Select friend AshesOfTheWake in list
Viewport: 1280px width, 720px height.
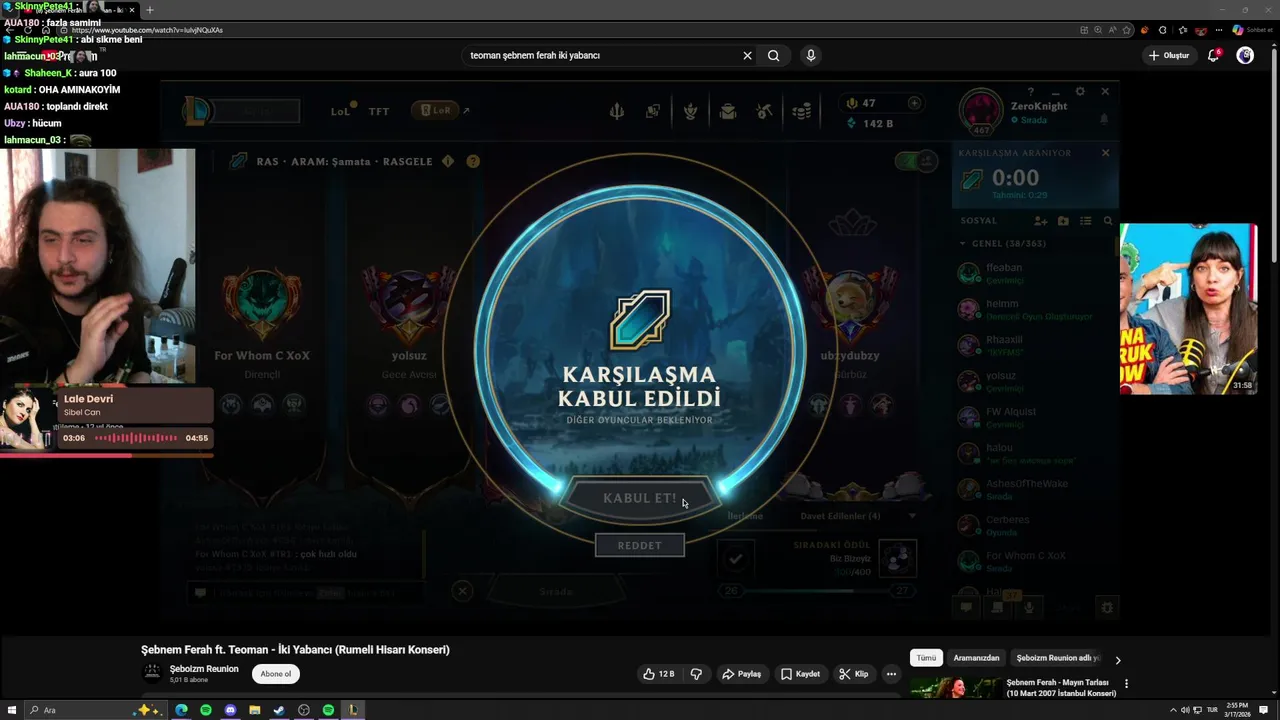click(1035, 489)
